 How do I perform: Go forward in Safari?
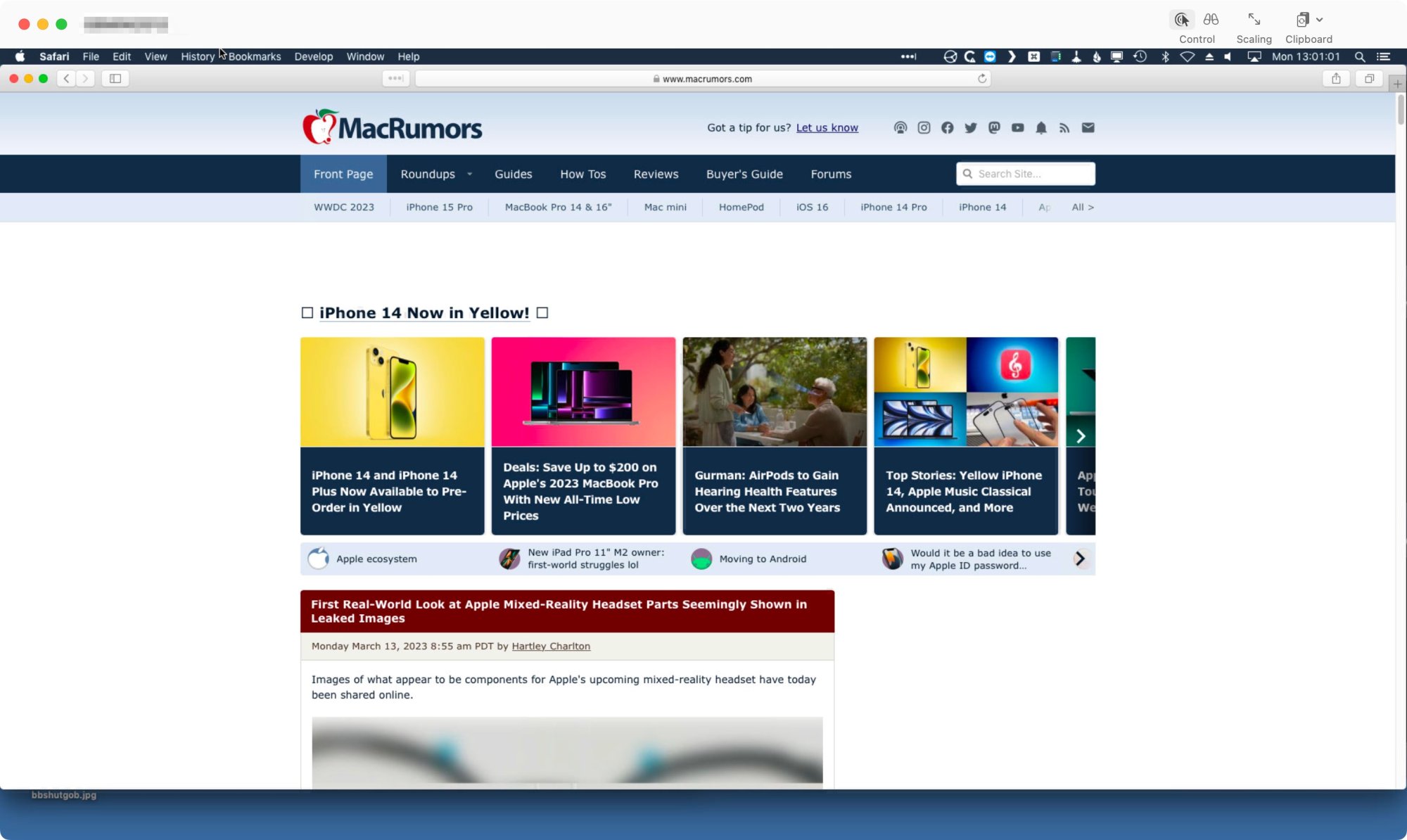85,79
